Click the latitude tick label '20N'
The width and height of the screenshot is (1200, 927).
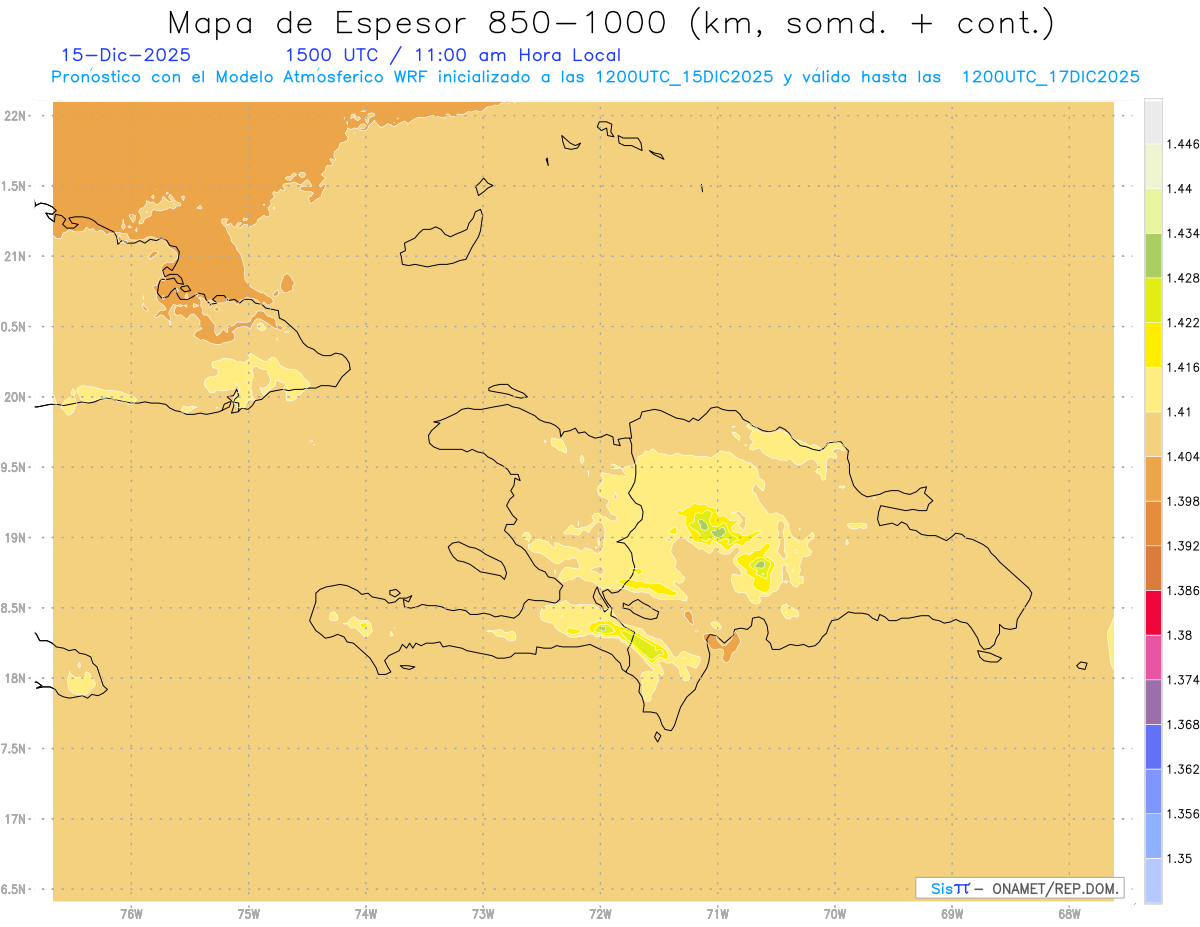coord(16,397)
